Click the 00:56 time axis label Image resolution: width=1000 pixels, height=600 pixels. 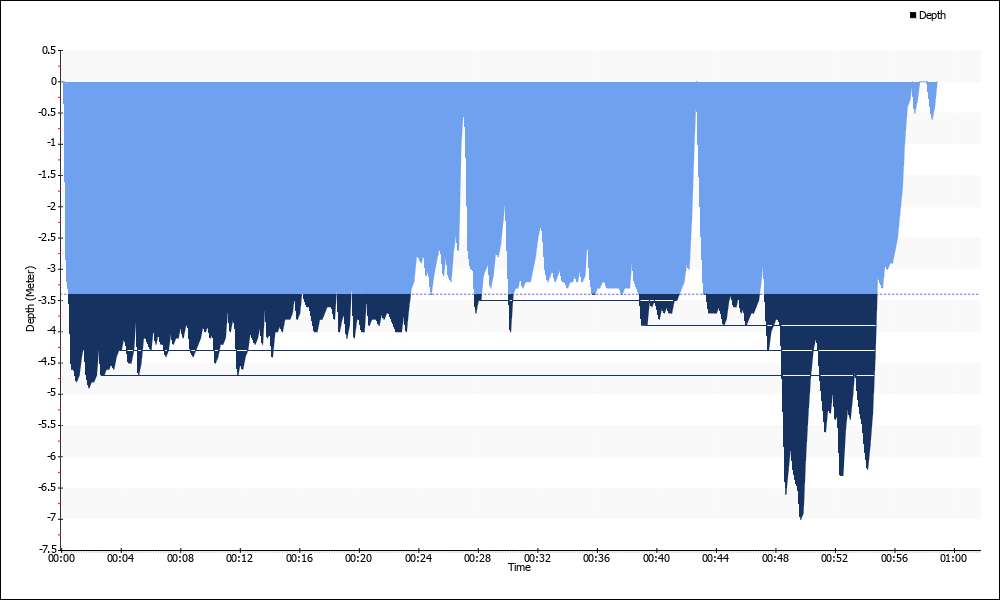894,558
